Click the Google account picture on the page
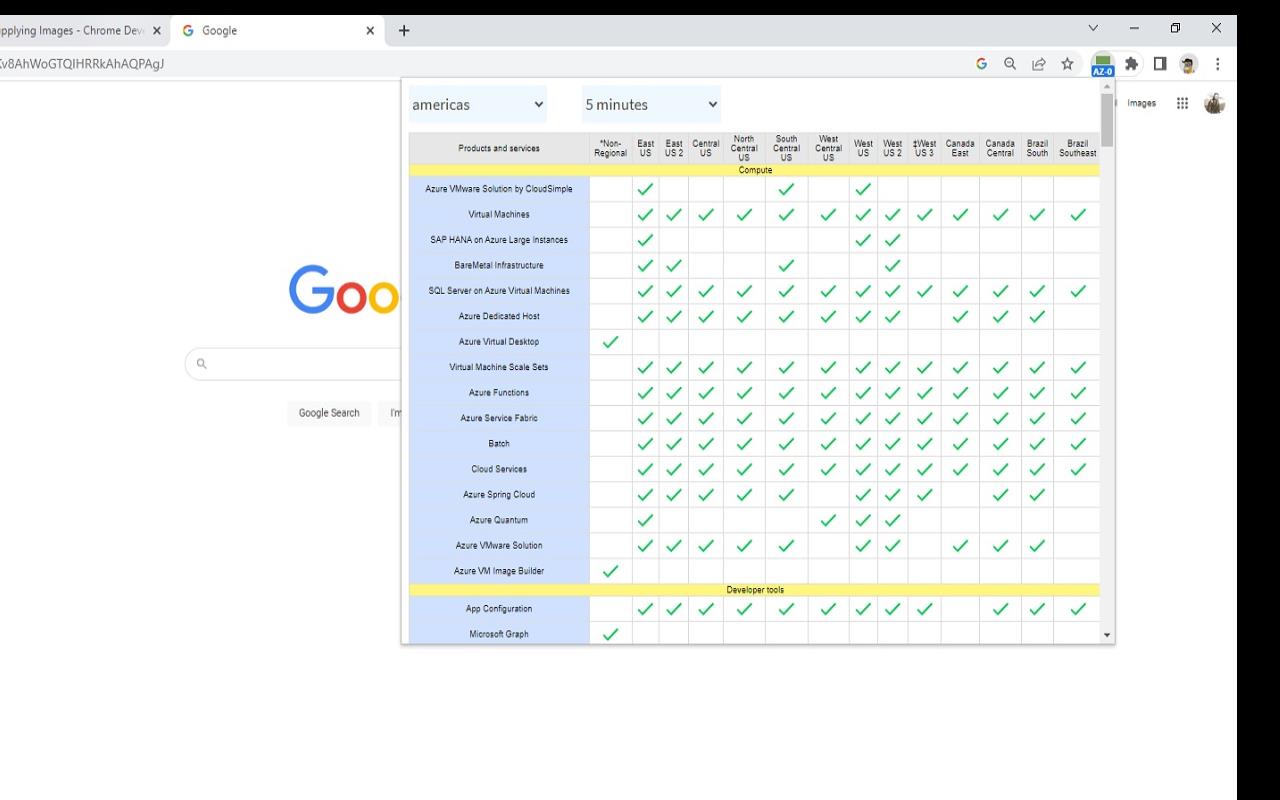 (x=1214, y=103)
